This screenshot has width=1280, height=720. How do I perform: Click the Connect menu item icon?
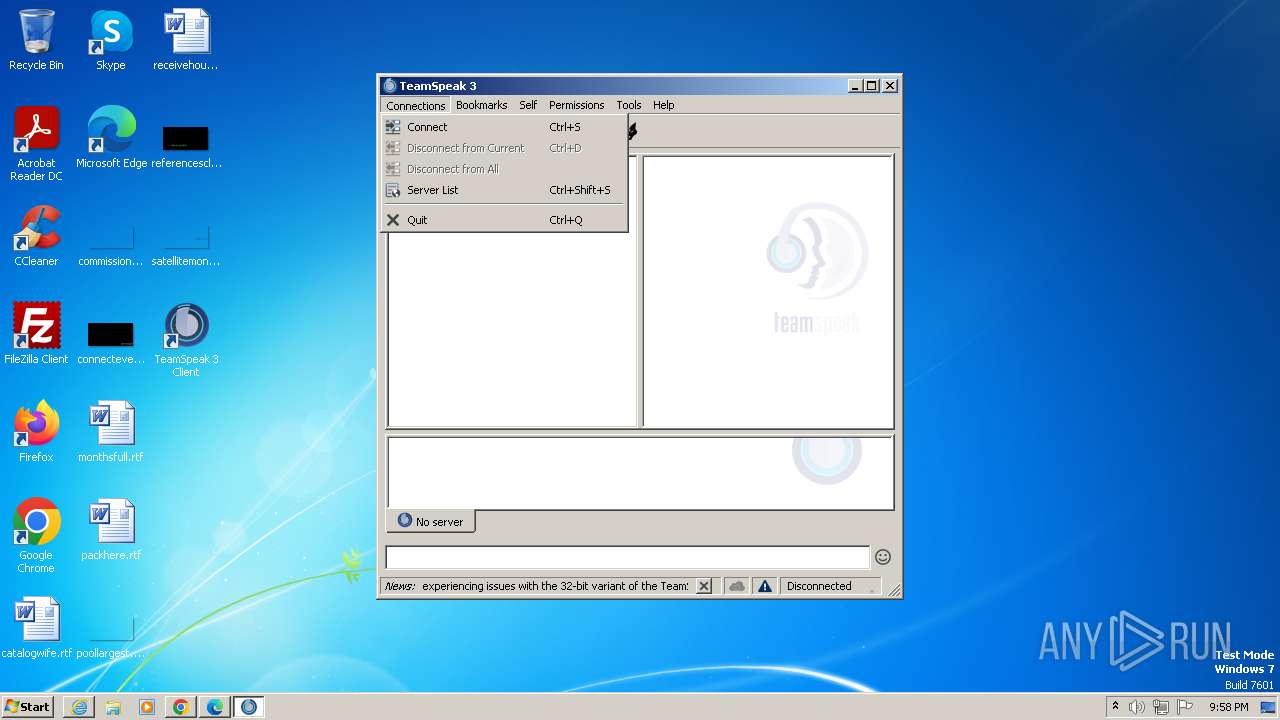click(393, 127)
